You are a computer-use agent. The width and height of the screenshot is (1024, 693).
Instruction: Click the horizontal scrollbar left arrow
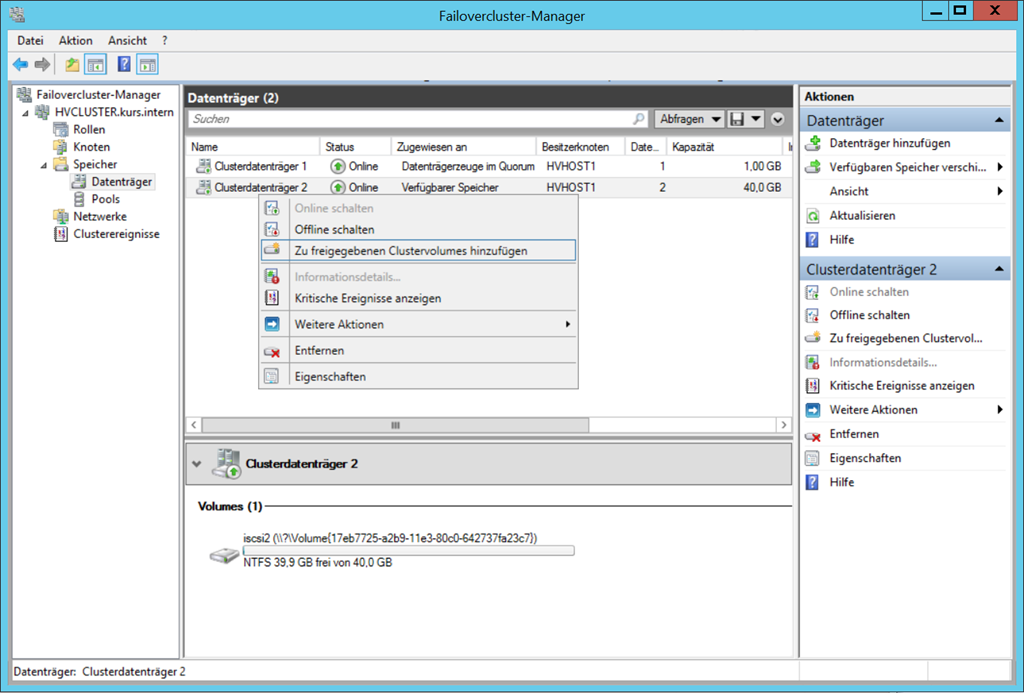pyautogui.click(x=194, y=425)
